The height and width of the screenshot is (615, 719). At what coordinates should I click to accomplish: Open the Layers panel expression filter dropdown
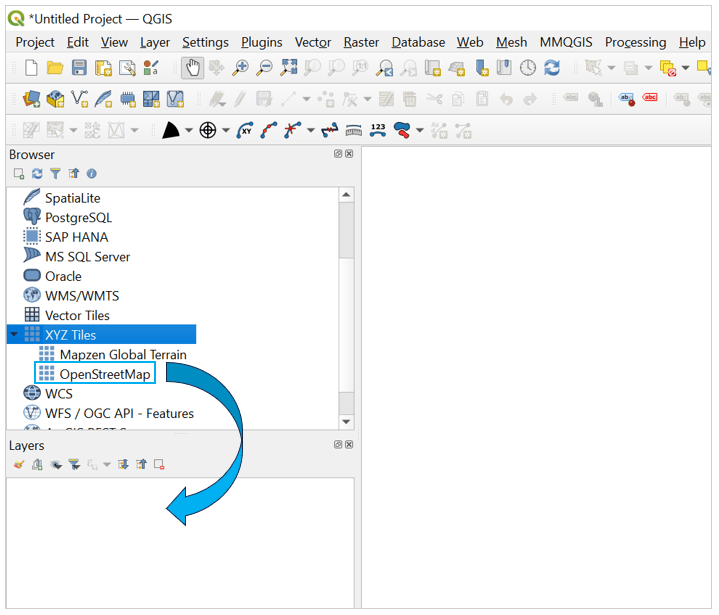tap(107, 465)
